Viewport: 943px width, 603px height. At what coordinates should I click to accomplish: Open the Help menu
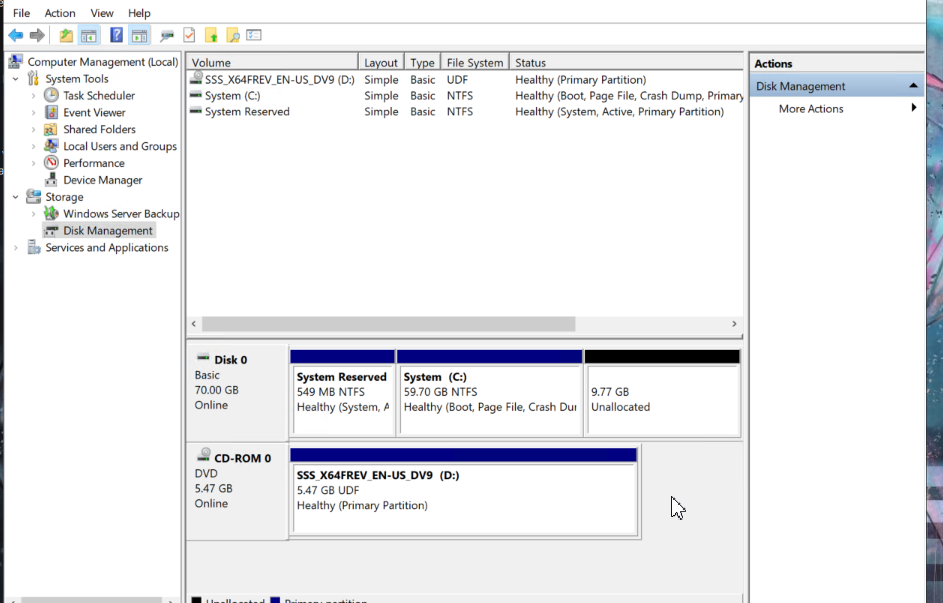click(139, 13)
